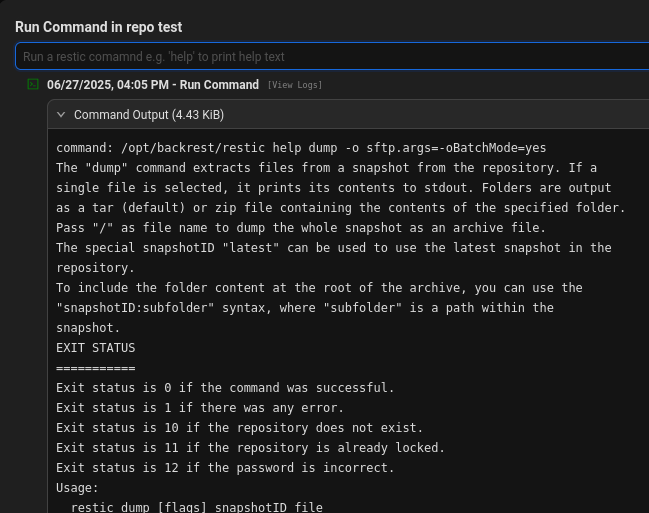
Task: Click the Usage: line in the output
Action: pyautogui.click(x=77, y=488)
